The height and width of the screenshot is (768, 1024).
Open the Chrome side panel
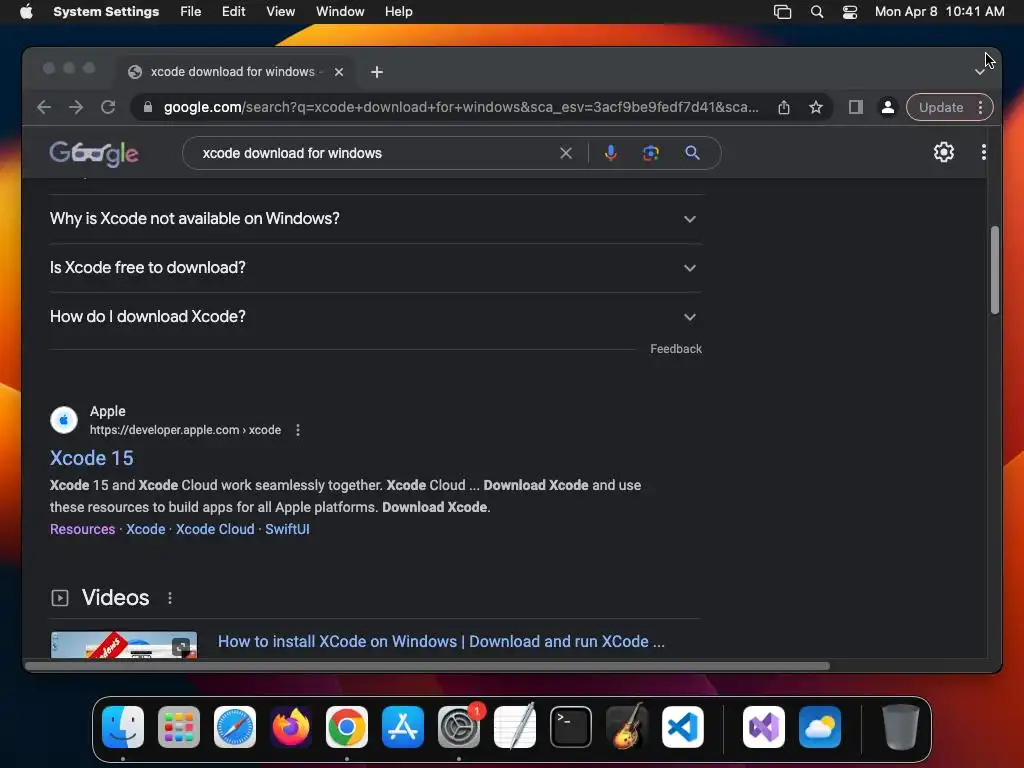click(x=856, y=107)
